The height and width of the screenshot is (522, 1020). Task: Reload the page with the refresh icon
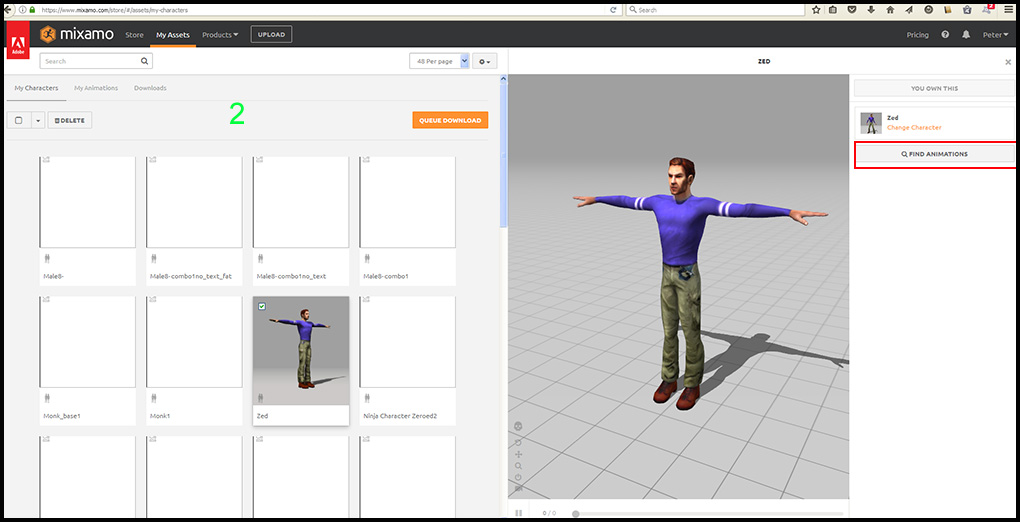coord(613,10)
